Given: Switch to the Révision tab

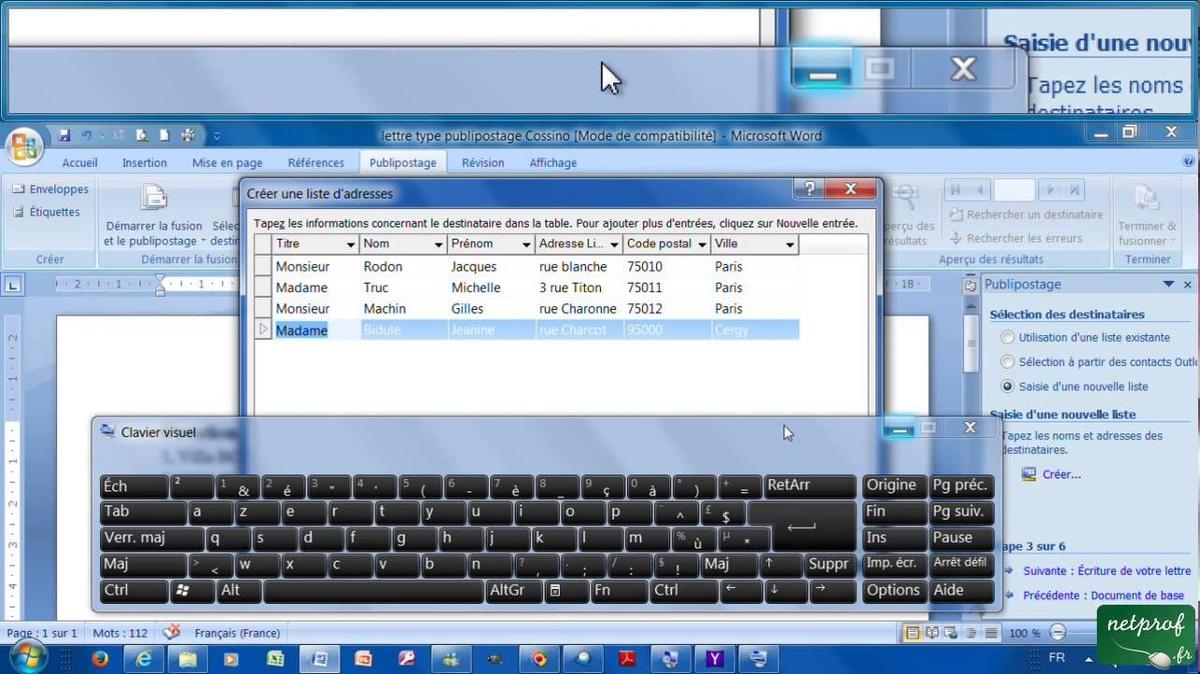Looking at the screenshot, I should tap(483, 163).
